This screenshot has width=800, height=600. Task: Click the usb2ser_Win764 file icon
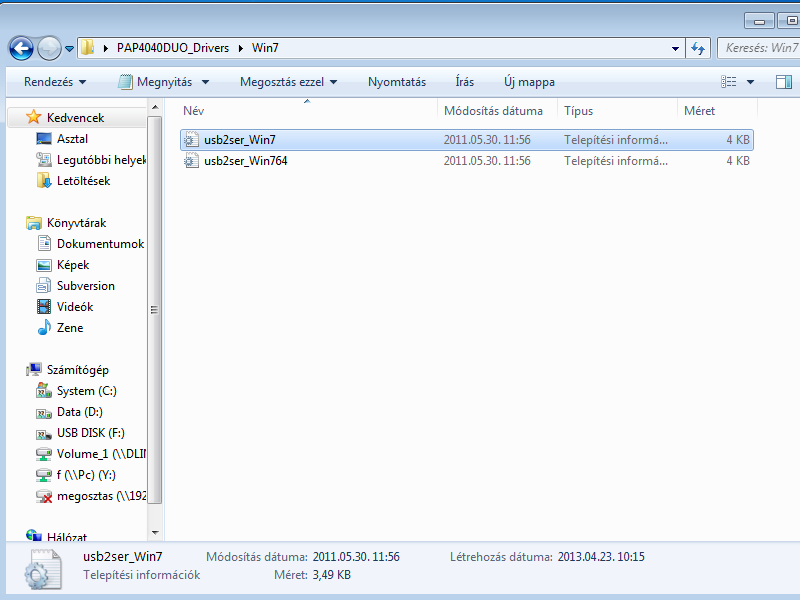coord(192,161)
